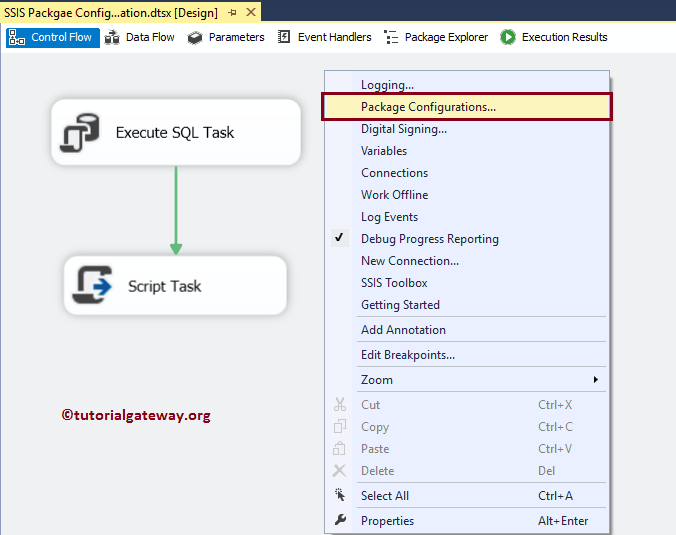Click the Paste clipboard icon

tap(339, 448)
